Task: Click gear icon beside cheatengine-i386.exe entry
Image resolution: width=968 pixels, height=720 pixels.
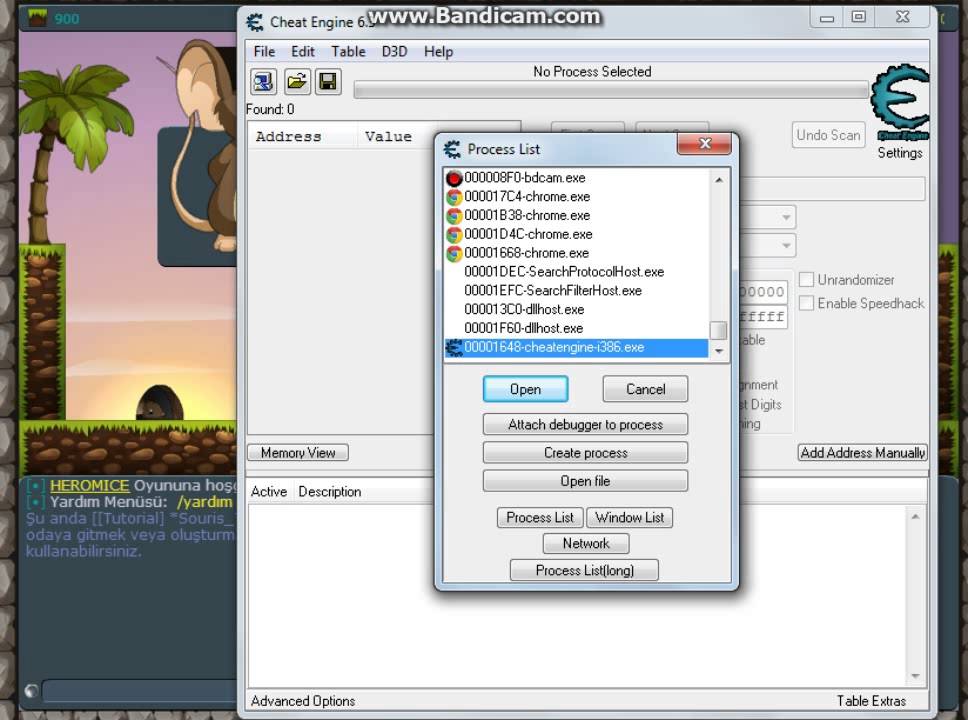Action: click(x=454, y=348)
